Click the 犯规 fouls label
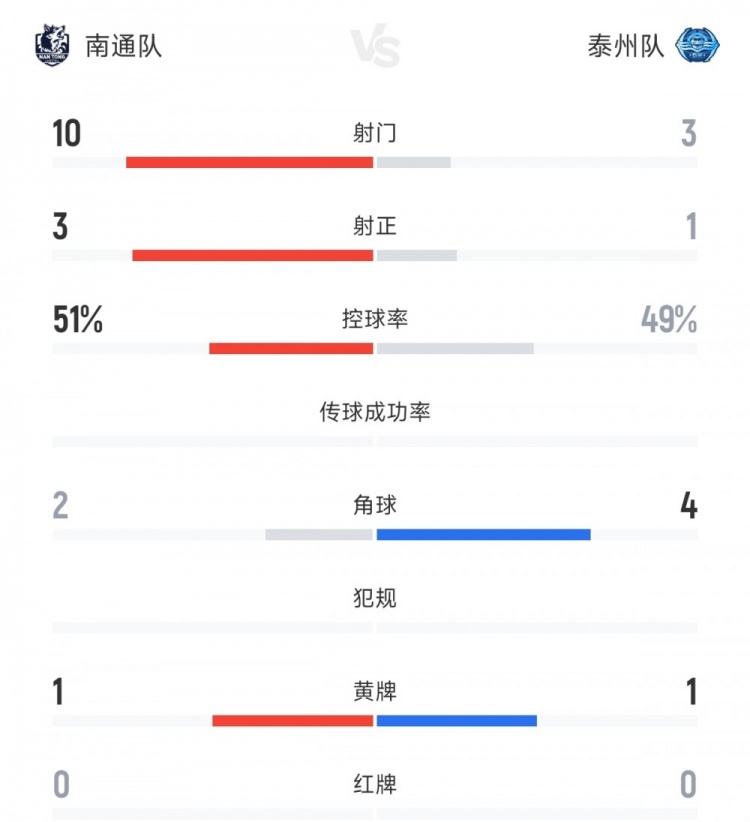750x822 pixels. tap(375, 598)
